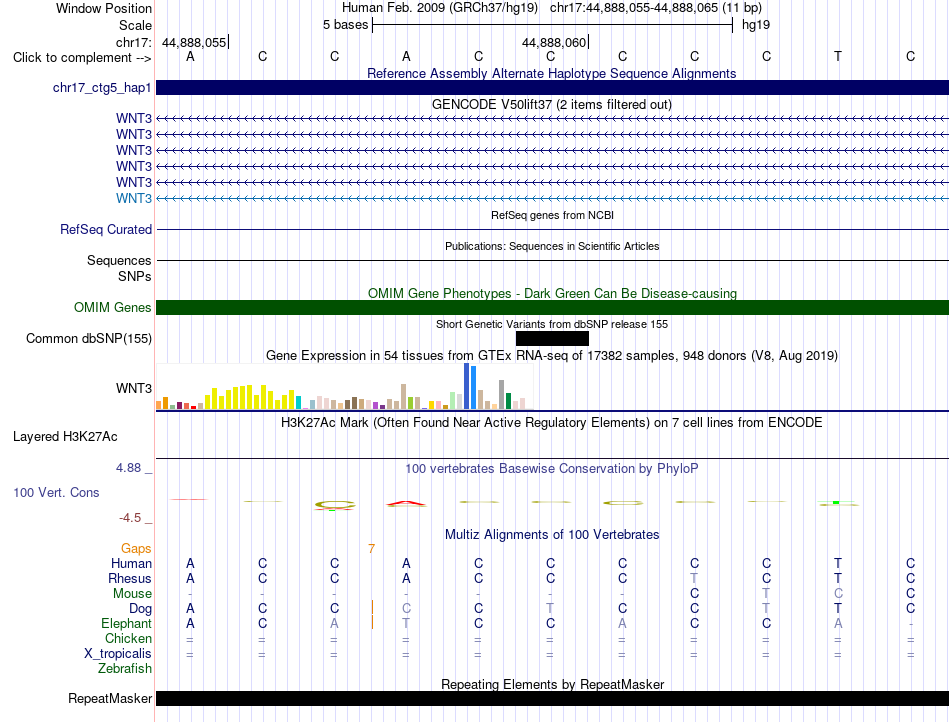This screenshot has width=950, height=722.
Task: Open the GTEx Gene Expression track title
Action: click(552, 356)
